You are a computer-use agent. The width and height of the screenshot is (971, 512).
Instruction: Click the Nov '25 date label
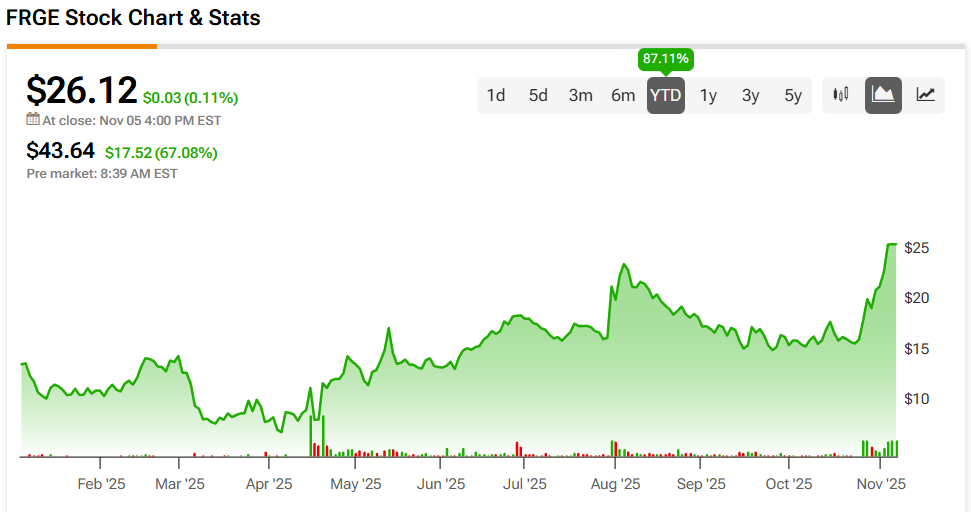tap(881, 484)
